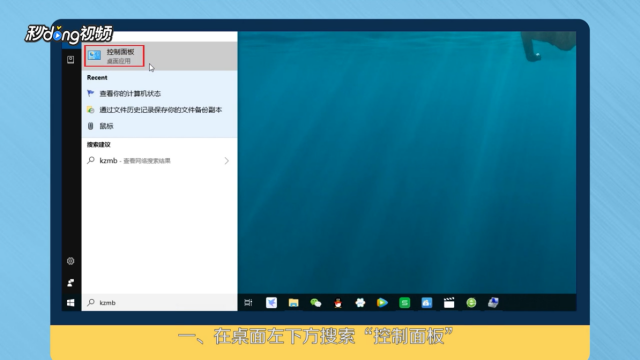
Task: Open WeChat from the taskbar
Action: [x=316, y=302]
